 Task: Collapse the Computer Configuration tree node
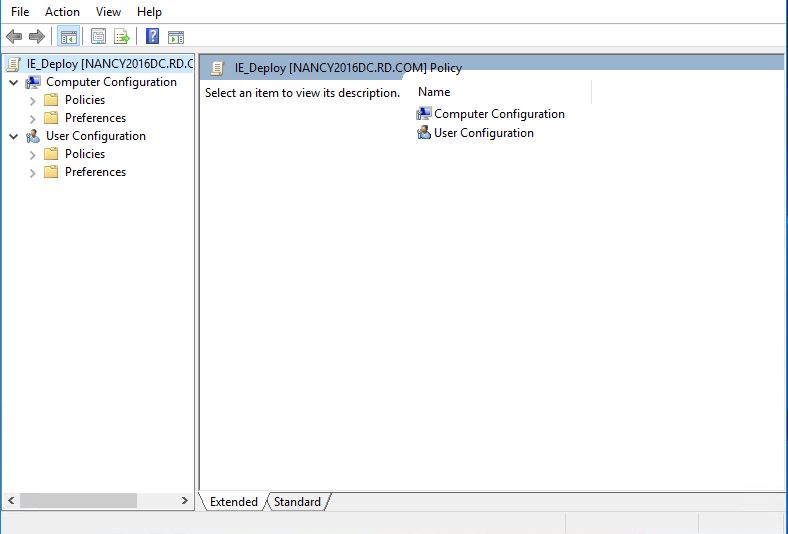coord(14,82)
